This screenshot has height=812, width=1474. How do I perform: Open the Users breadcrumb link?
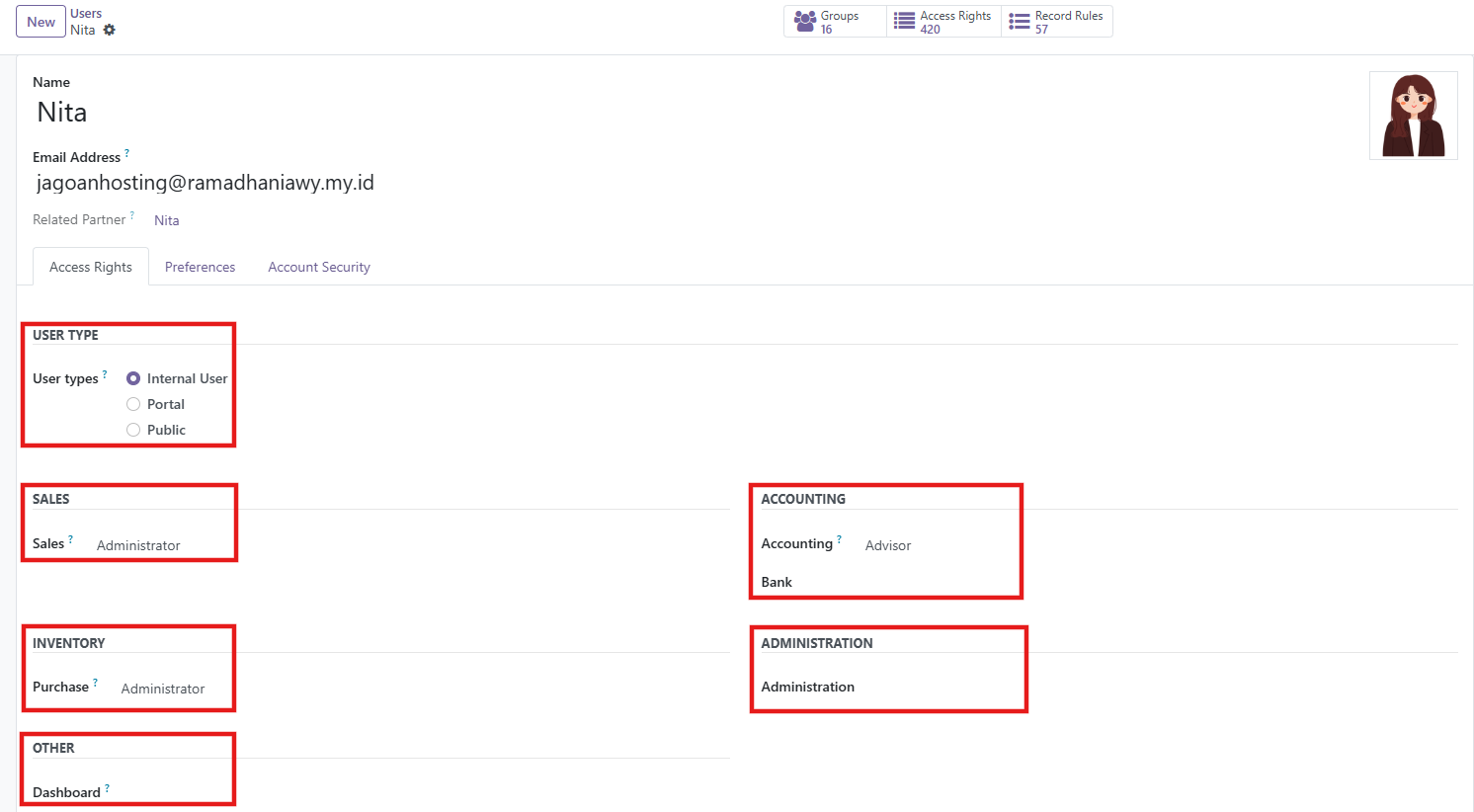[86, 14]
